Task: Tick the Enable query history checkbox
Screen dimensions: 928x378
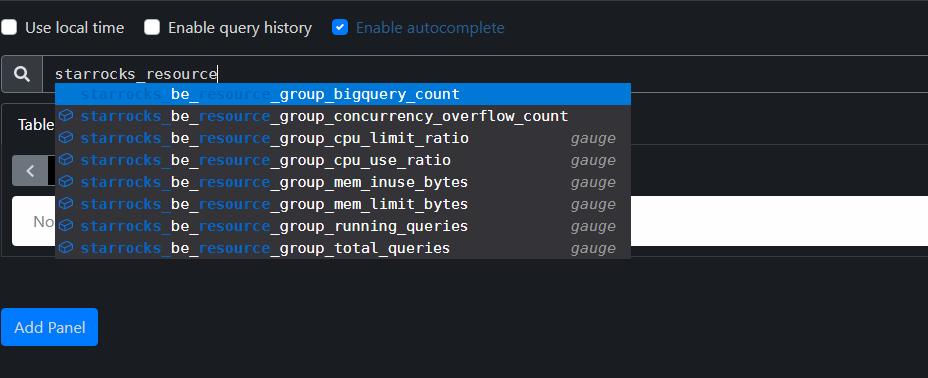Action: (152, 27)
